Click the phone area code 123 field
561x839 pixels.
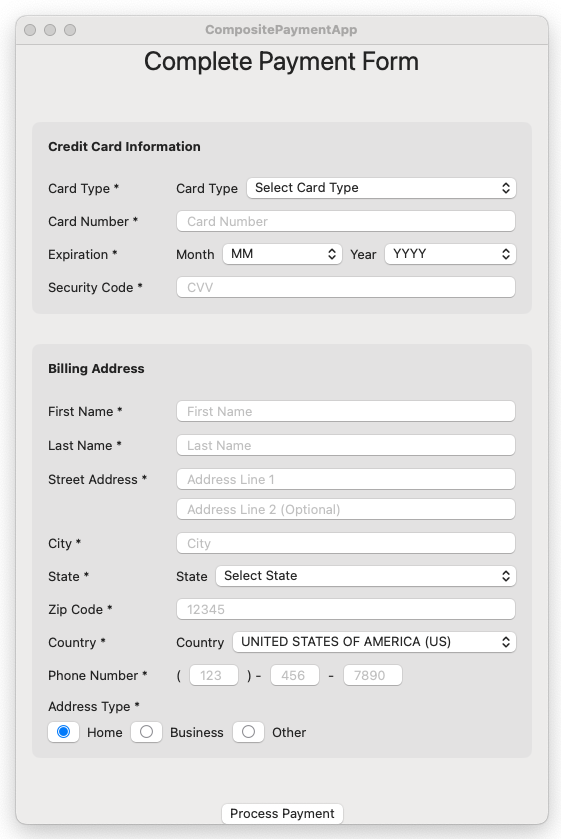(x=214, y=675)
